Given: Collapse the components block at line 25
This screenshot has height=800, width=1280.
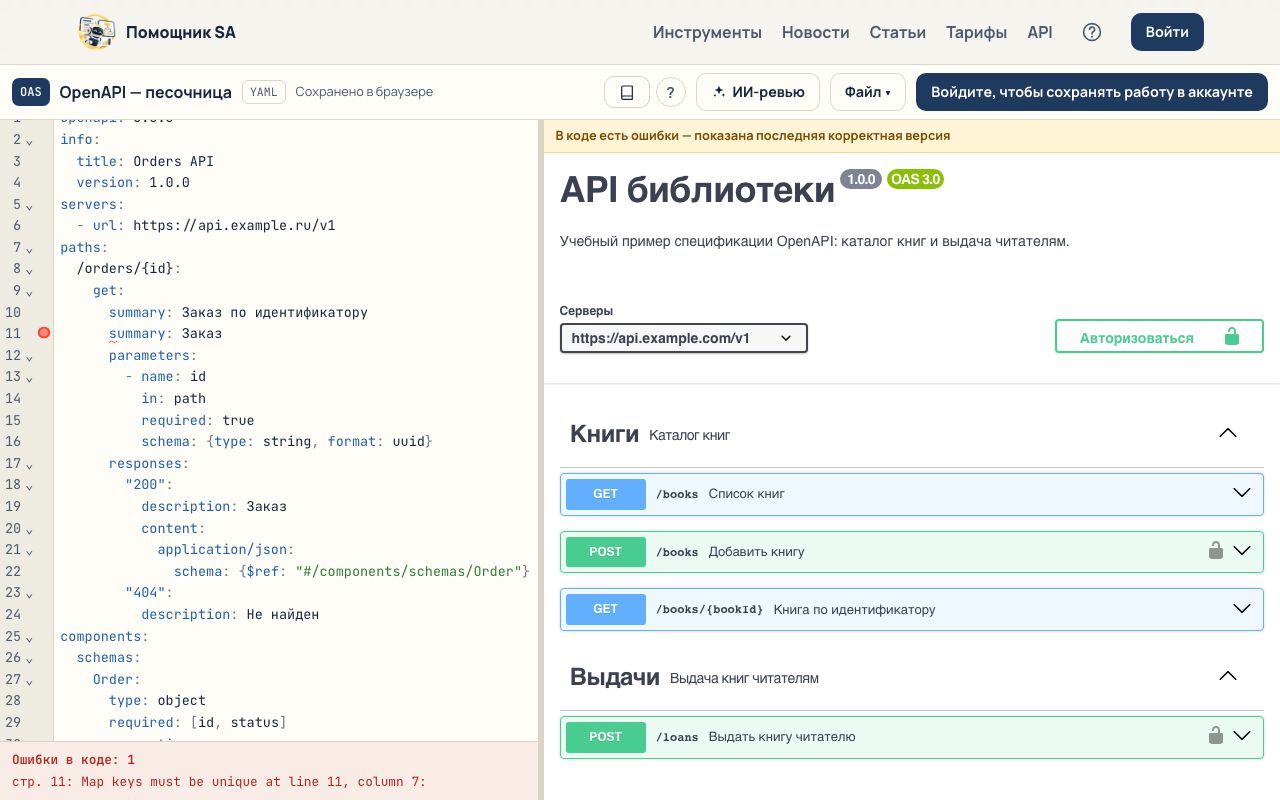Looking at the screenshot, I should 29,637.
